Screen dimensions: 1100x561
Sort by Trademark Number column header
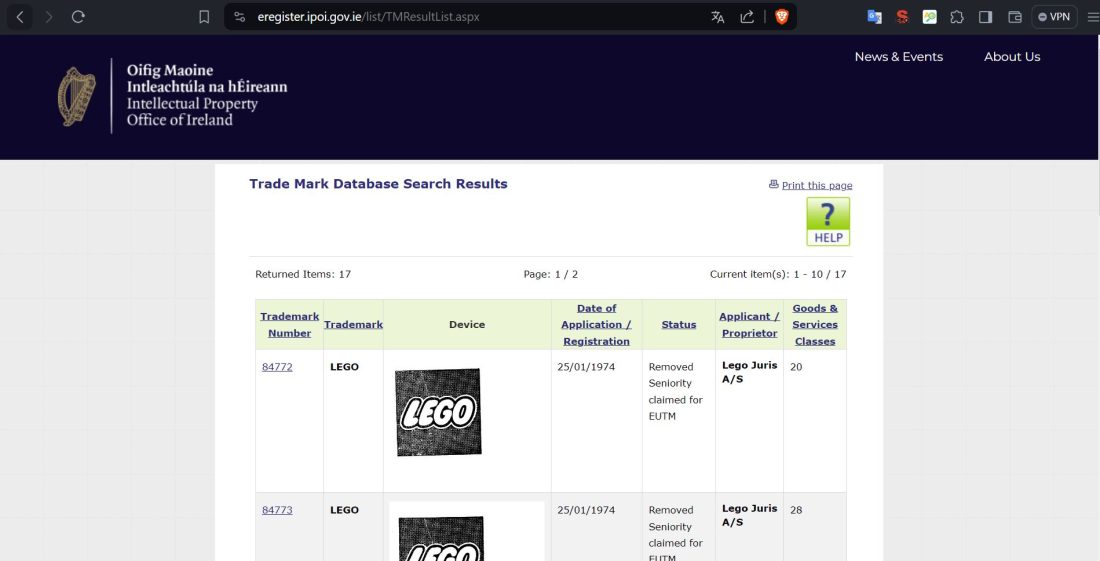(289, 325)
